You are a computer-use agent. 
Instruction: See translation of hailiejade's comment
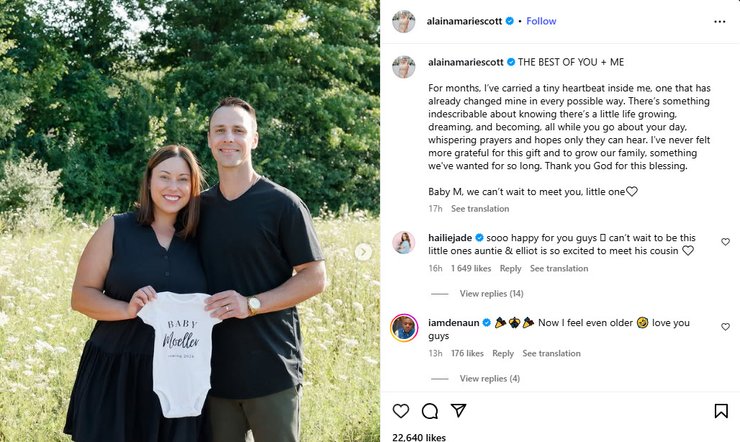(x=559, y=268)
